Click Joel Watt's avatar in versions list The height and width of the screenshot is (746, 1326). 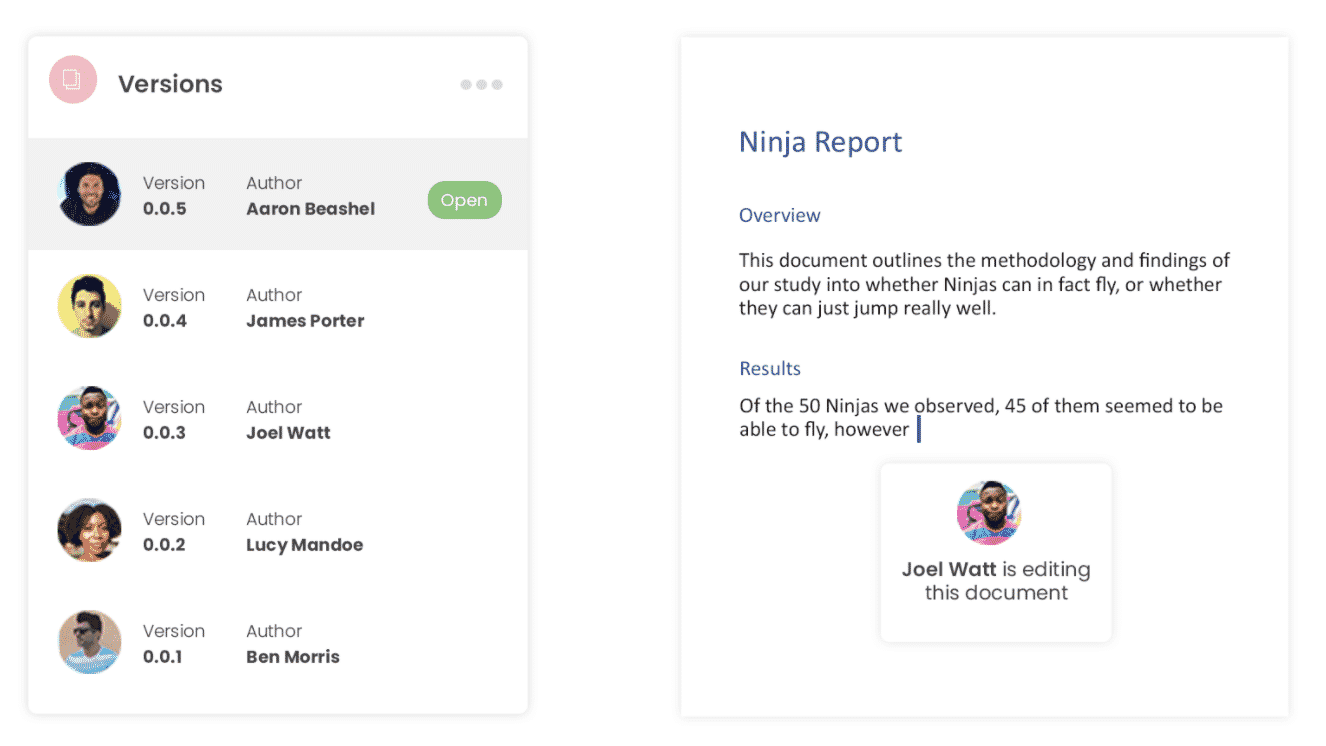(90, 418)
